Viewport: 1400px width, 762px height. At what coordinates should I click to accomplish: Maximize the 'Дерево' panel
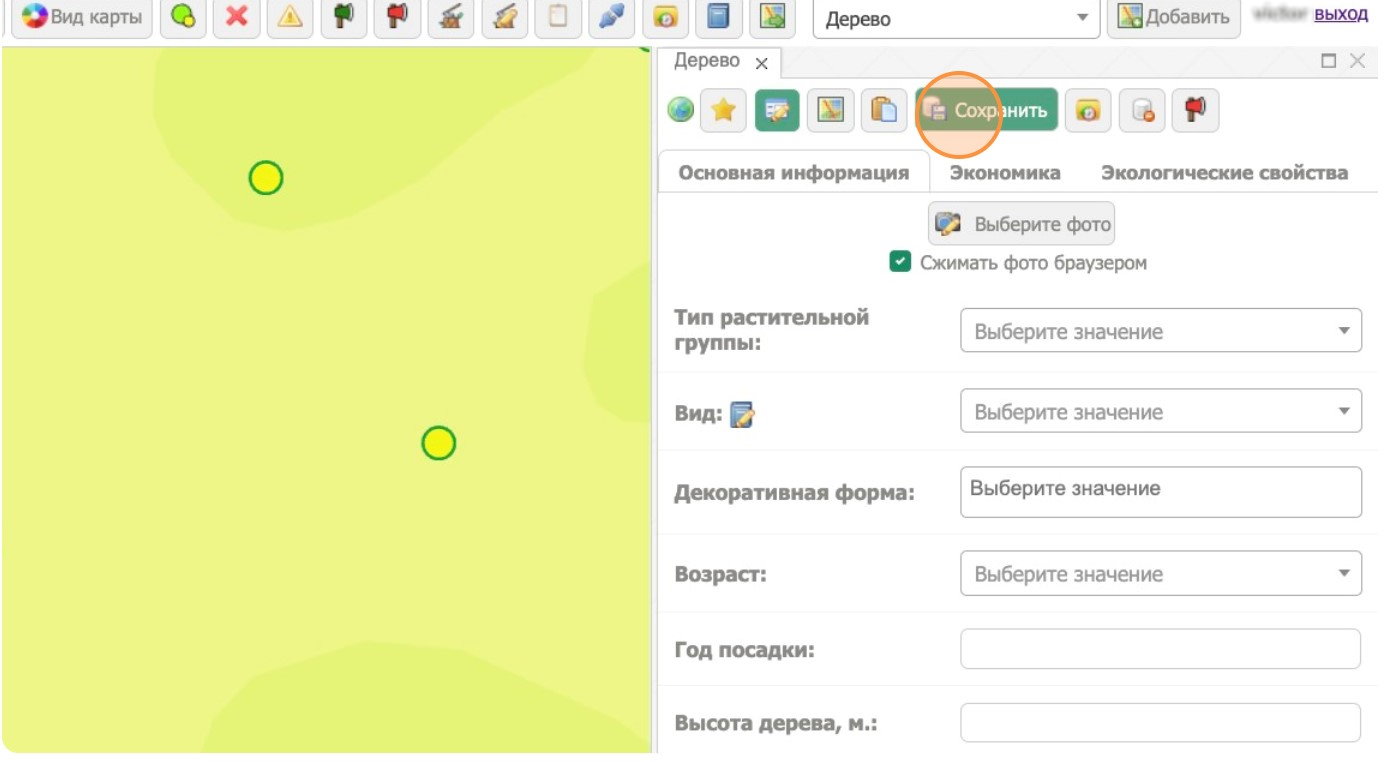click(x=1329, y=61)
